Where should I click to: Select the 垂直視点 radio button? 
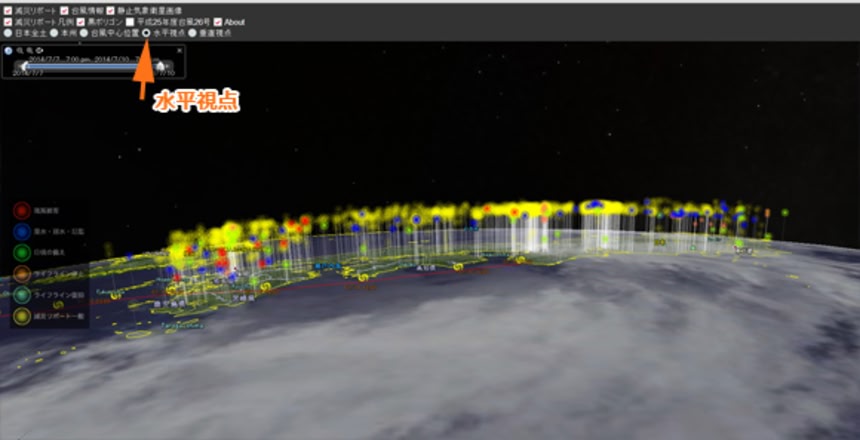click(192, 33)
